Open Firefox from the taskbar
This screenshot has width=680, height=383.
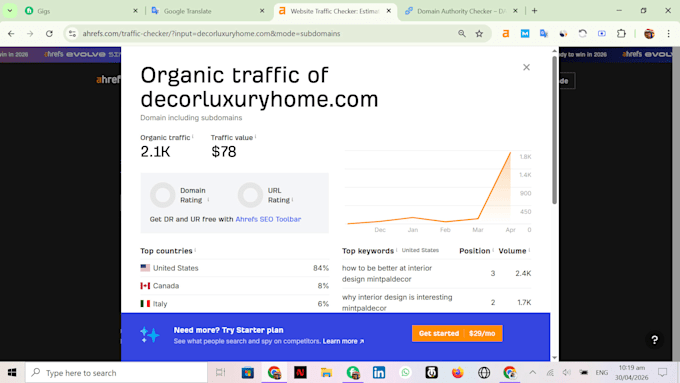coord(458,373)
